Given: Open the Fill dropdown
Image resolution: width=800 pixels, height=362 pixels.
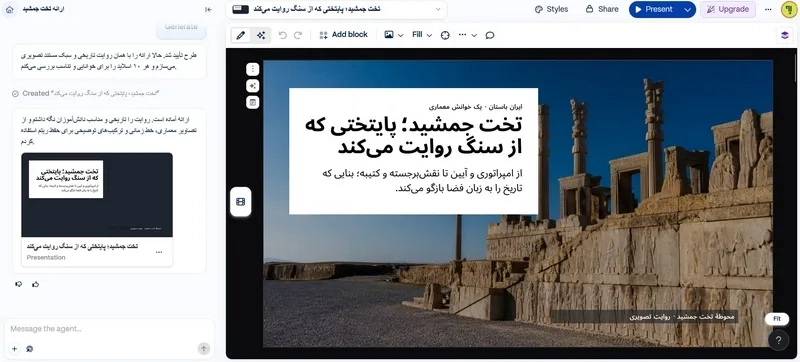Looking at the screenshot, I should pos(422,35).
